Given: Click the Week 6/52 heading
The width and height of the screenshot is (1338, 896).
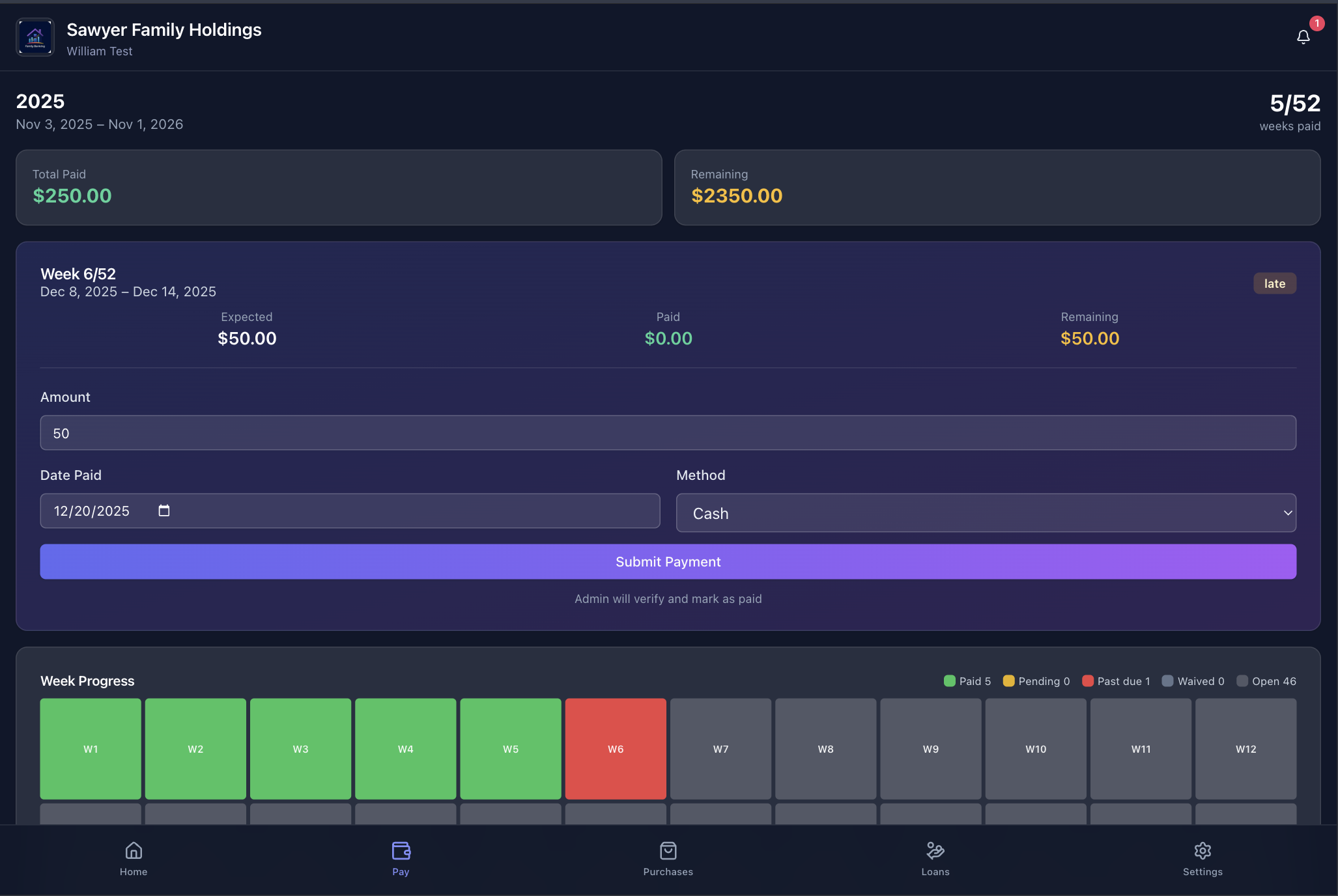Looking at the screenshot, I should (78, 273).
